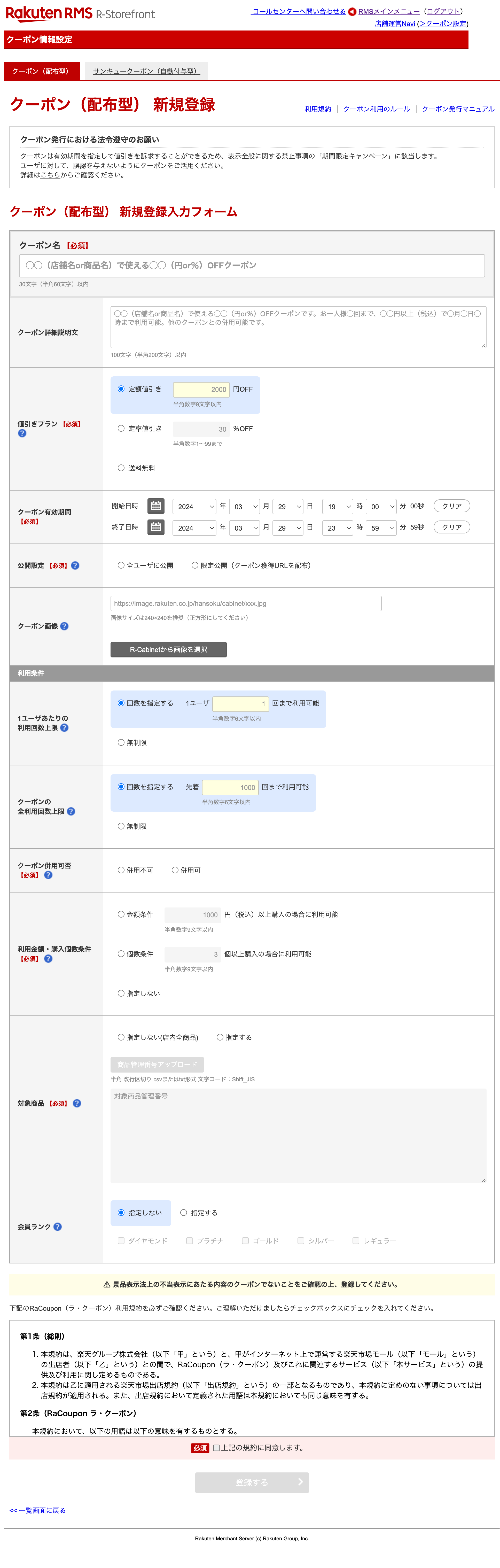Click R-Cabinetから画像を選択 button
Image resolution: width=500 pixels, height=1568 pixels.
(x=168, y=649)
